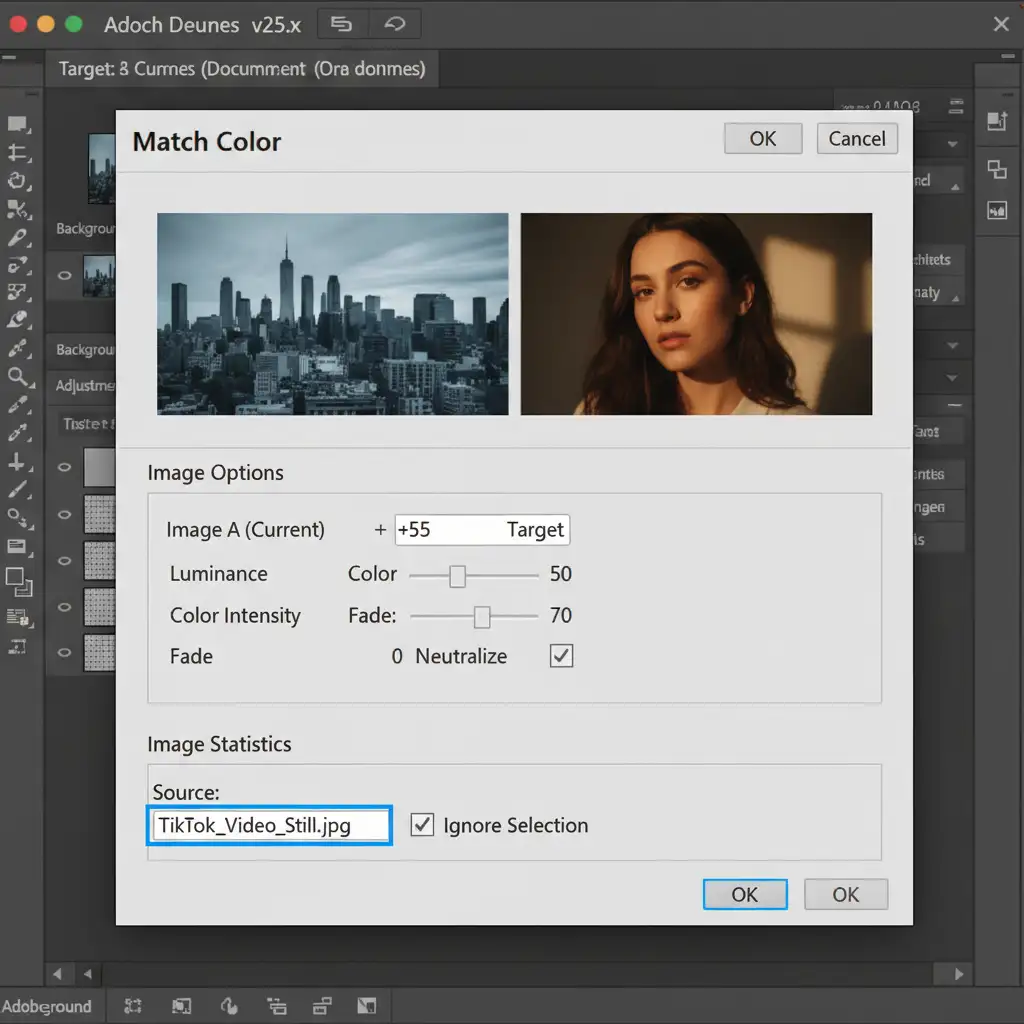Select the Zoom magnifier tool
1024x1024 pixels.
pyautogui.click(x=17, y=376)
